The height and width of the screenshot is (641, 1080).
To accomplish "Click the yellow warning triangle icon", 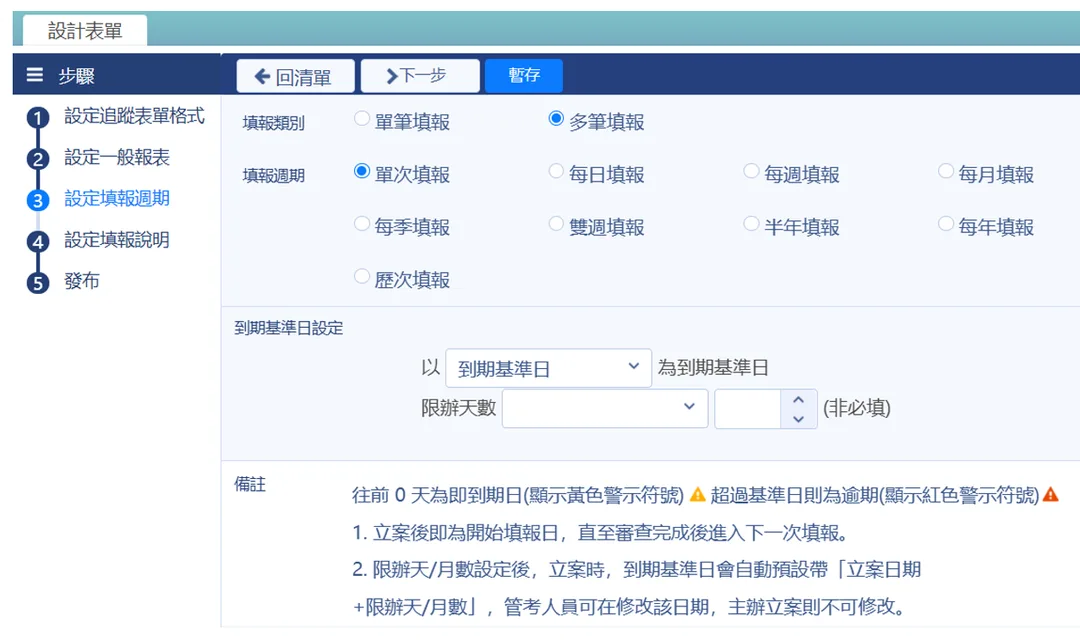I will (698, 494).
